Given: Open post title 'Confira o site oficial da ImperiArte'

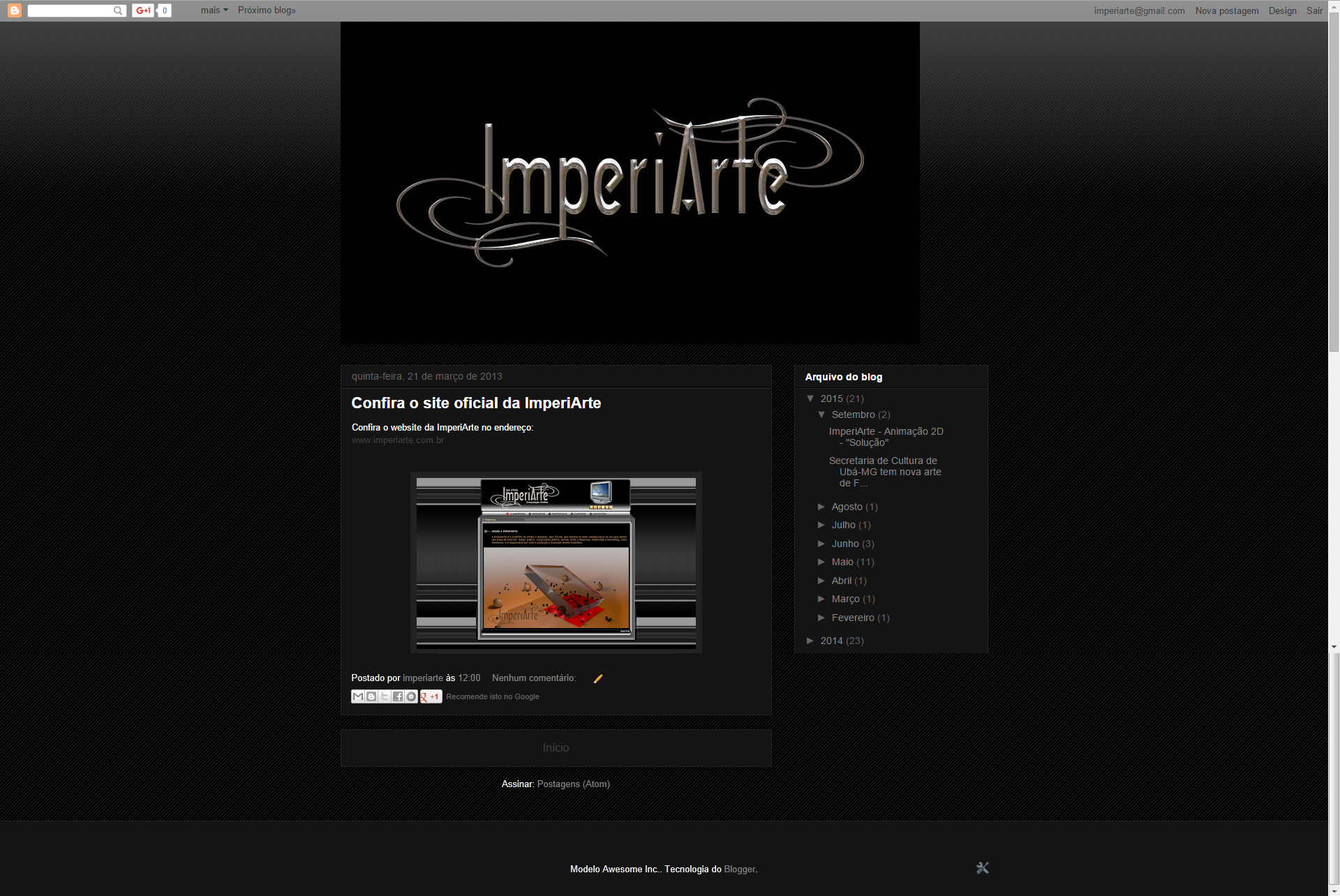Looking at the screenshot, I should [476, 403].
